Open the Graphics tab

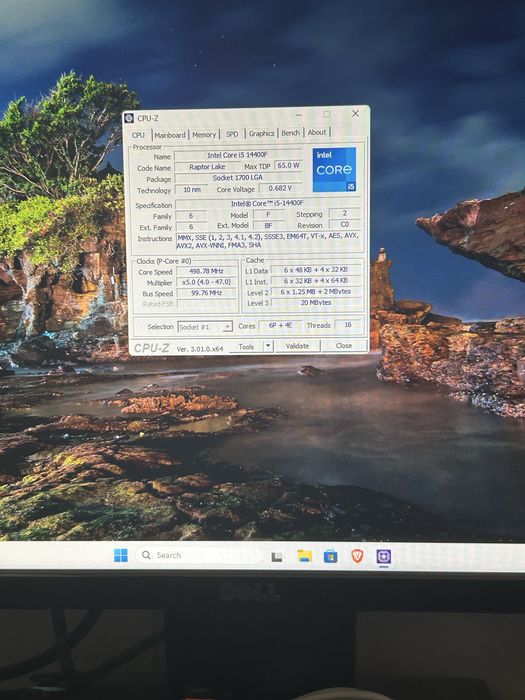click(262, 133)
